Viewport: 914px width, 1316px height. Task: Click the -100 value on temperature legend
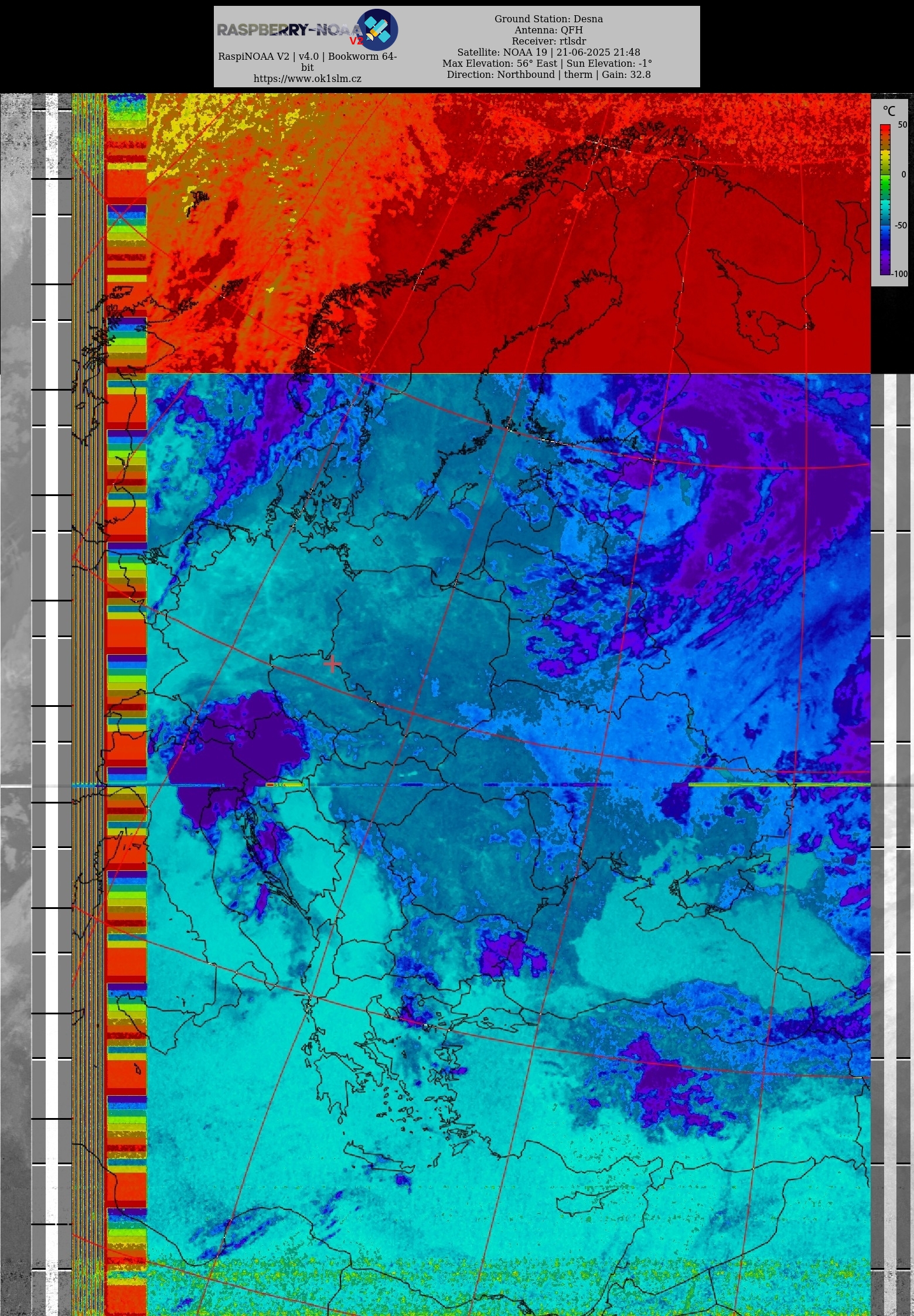(900, 274)
